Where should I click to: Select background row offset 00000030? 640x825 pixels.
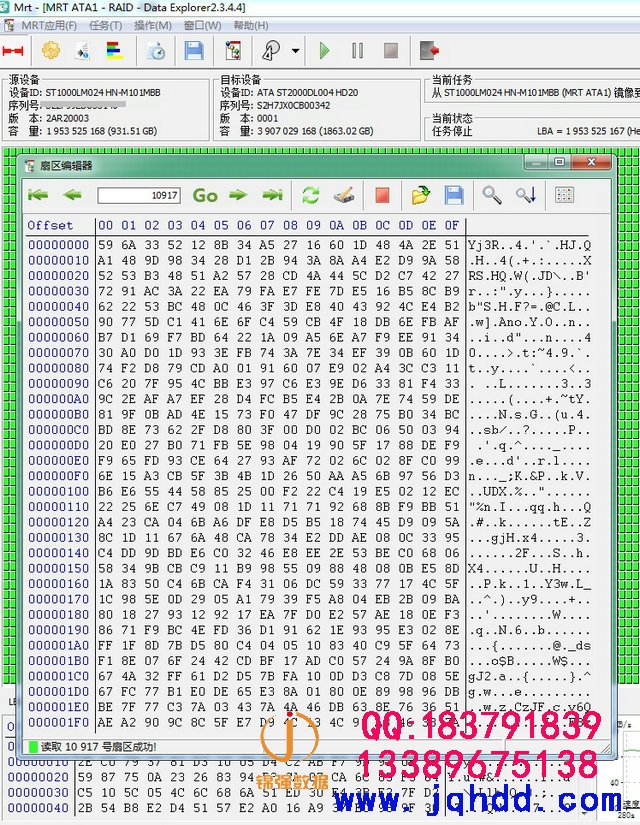pyautogui.click(x=38, y=793)
